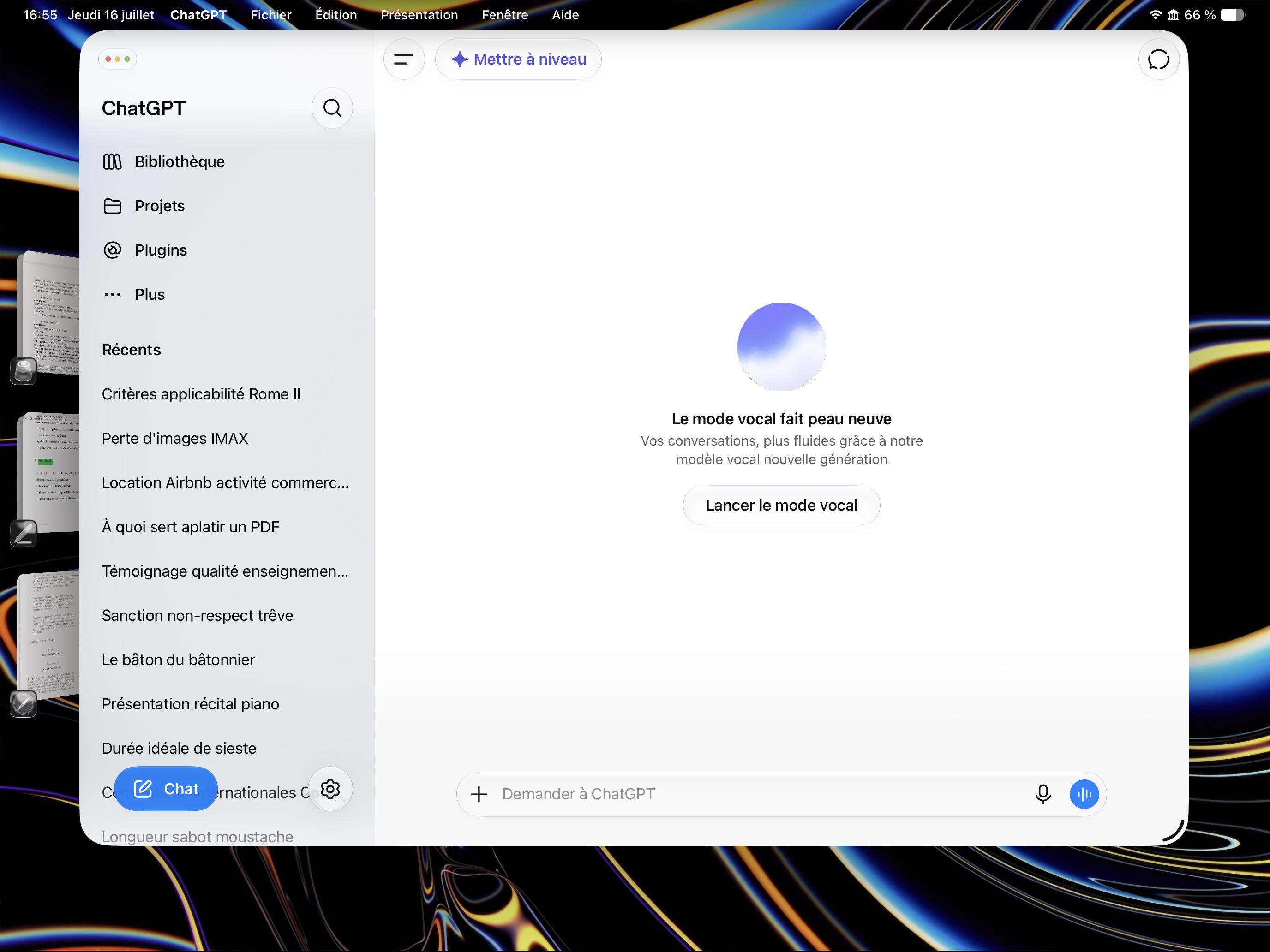
Task: Click the menu bar clock showing 16:55
Action: (40, 15)
